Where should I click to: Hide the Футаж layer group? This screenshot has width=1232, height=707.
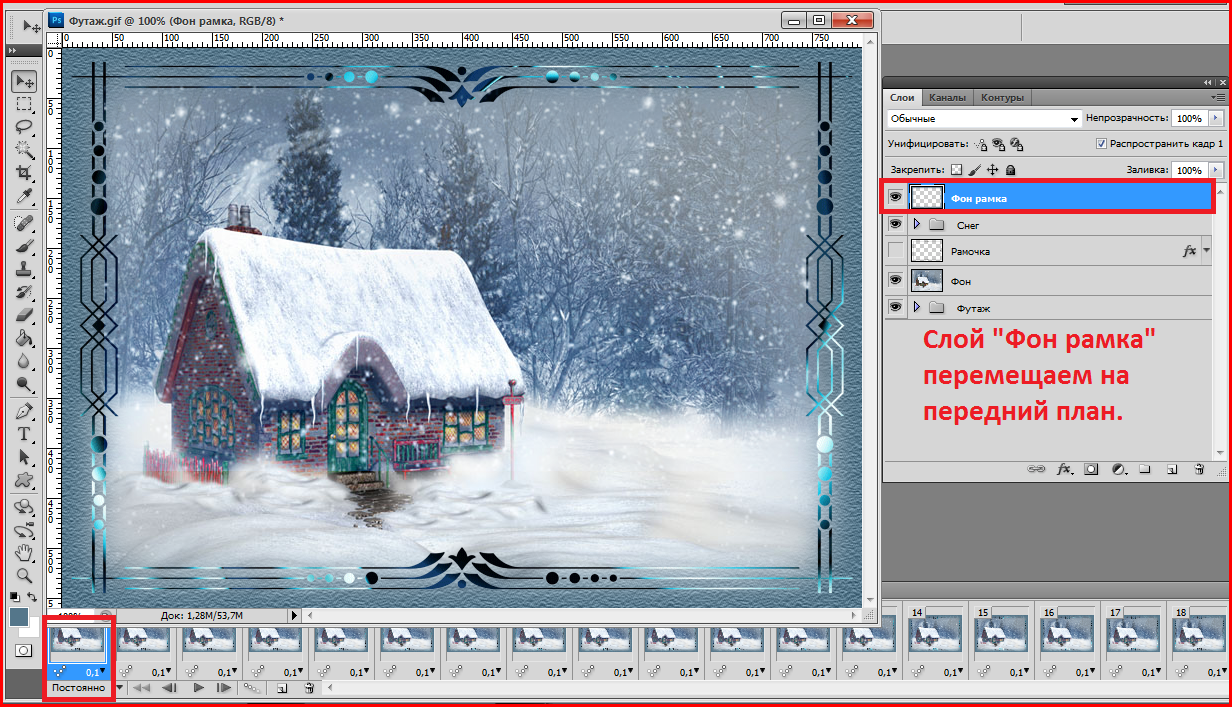point(896,307)
